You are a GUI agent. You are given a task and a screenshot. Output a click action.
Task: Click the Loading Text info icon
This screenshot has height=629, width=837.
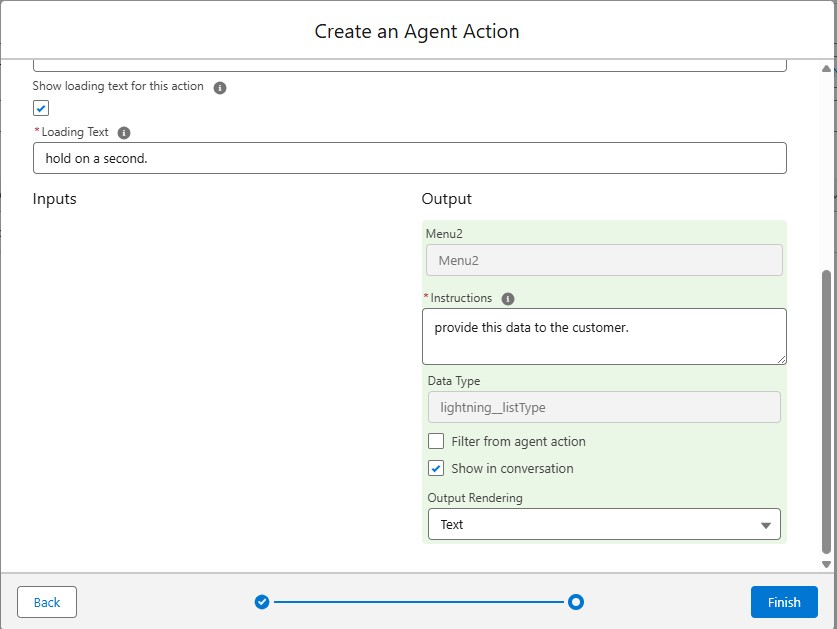pyautogui.click(x=124, y=132)
